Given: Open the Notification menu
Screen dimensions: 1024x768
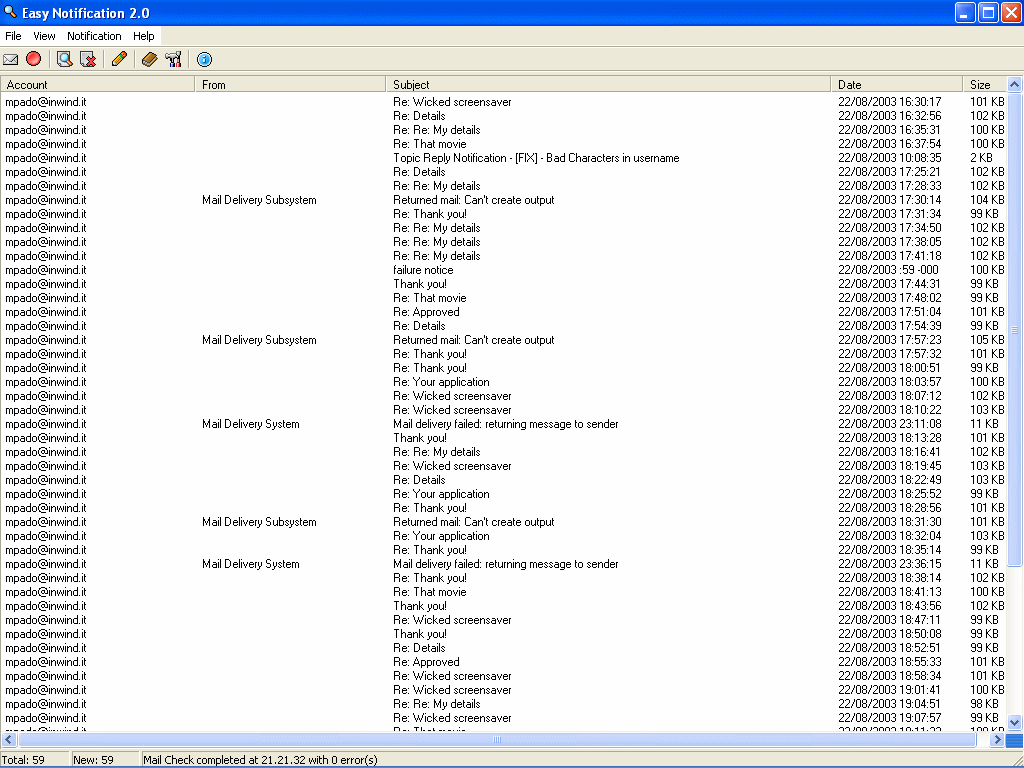Looking at the screenshot, I should (94, 36).
